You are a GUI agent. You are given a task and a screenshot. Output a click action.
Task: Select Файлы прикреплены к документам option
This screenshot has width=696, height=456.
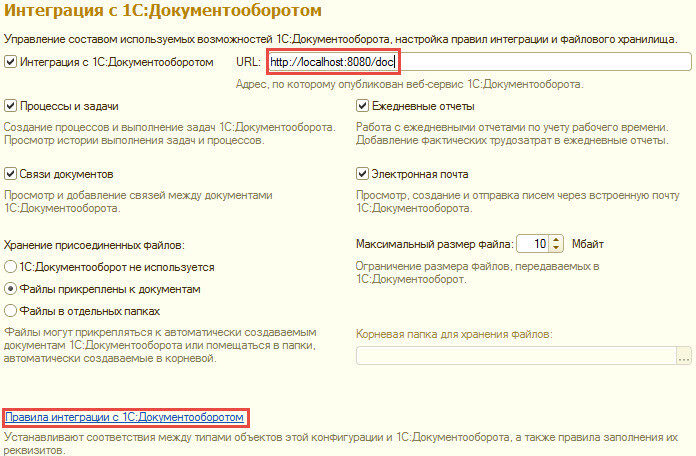(x=10, y=289)
